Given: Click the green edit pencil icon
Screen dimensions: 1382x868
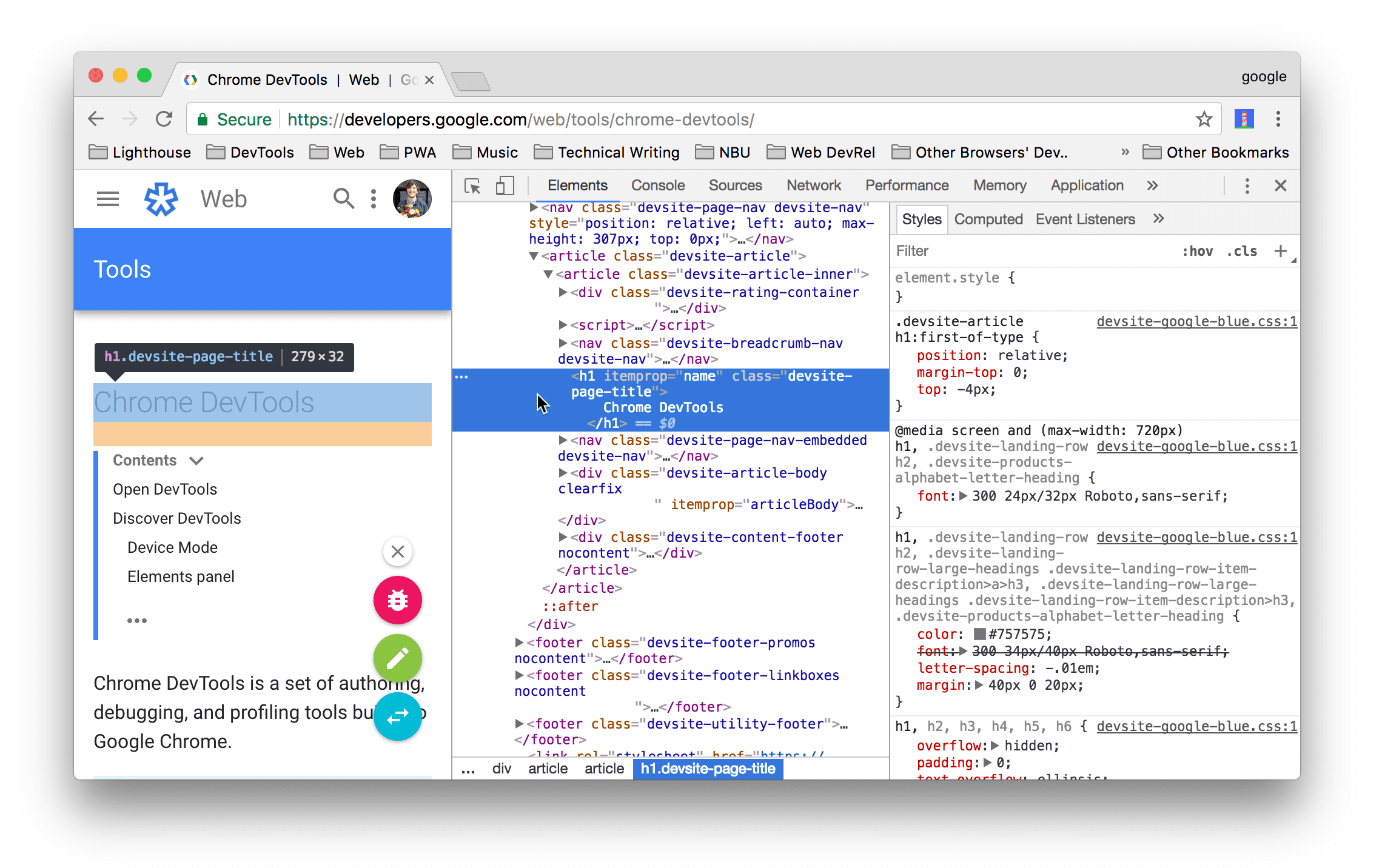Looking at the screenshot, I should point(398,657).
